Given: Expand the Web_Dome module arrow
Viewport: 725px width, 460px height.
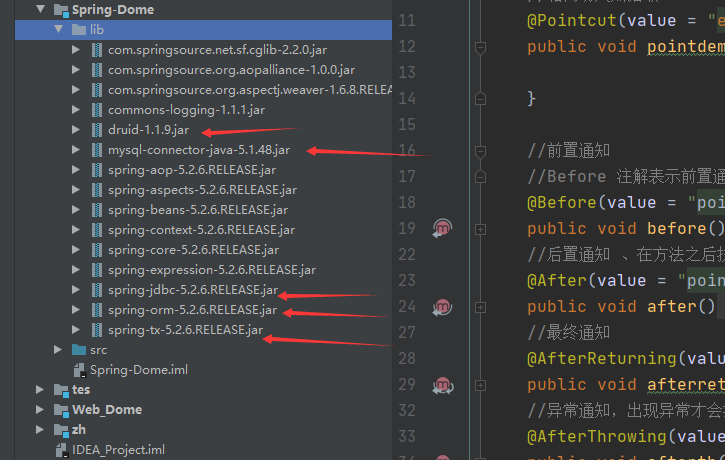Looking at the screenshot, I should [x=40, y=410].
